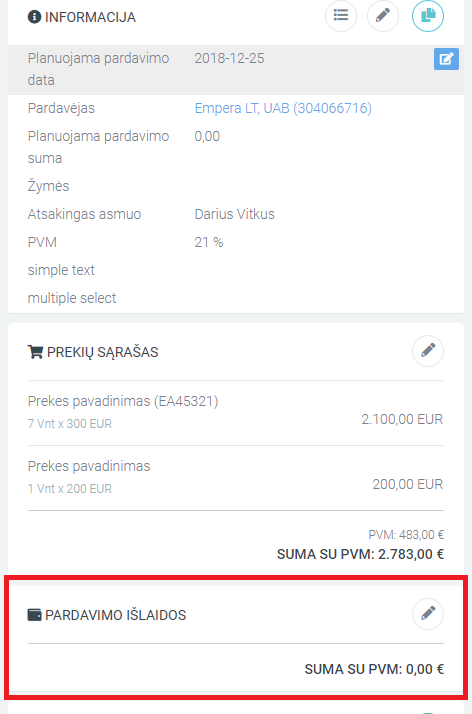Click the teal copy icon in Informacija header
The image size is (472, 714).
(x=428, y=16)
